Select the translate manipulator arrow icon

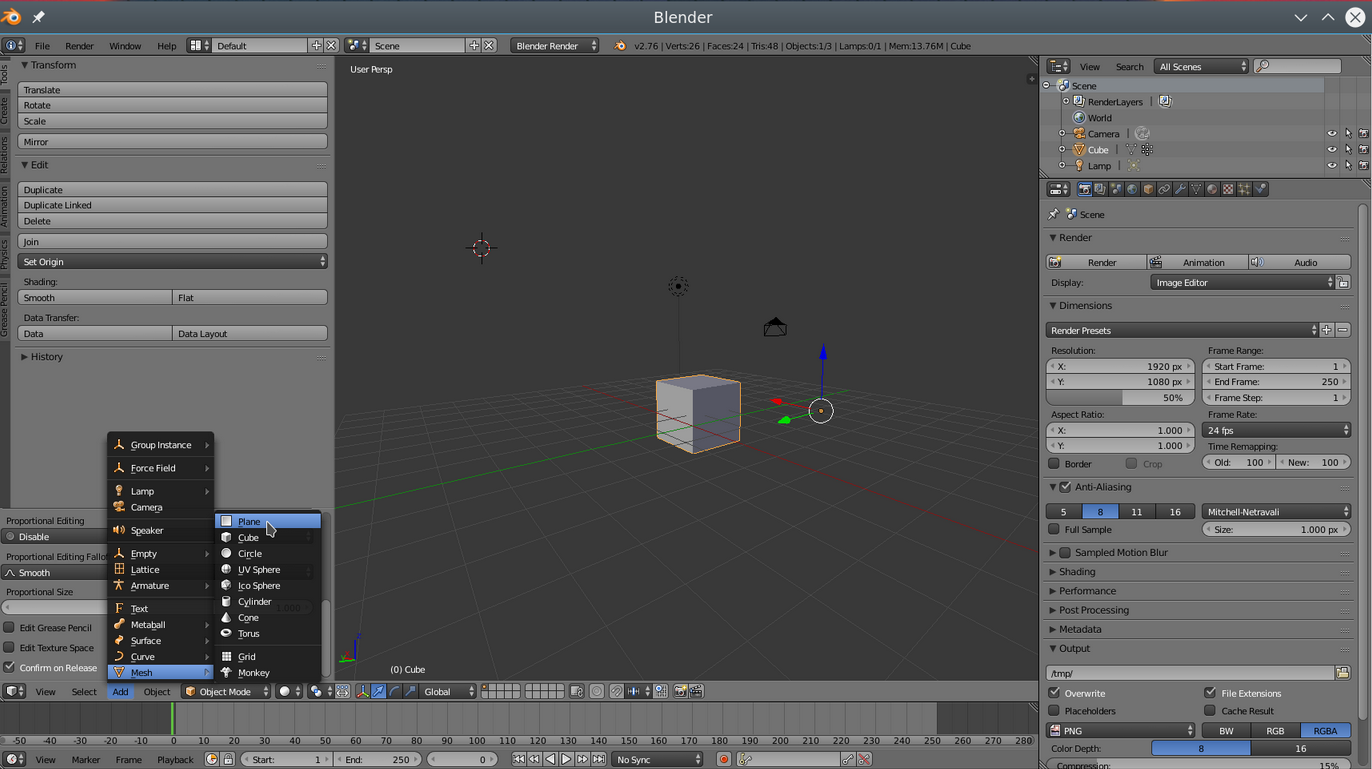(x=378, y=691)
